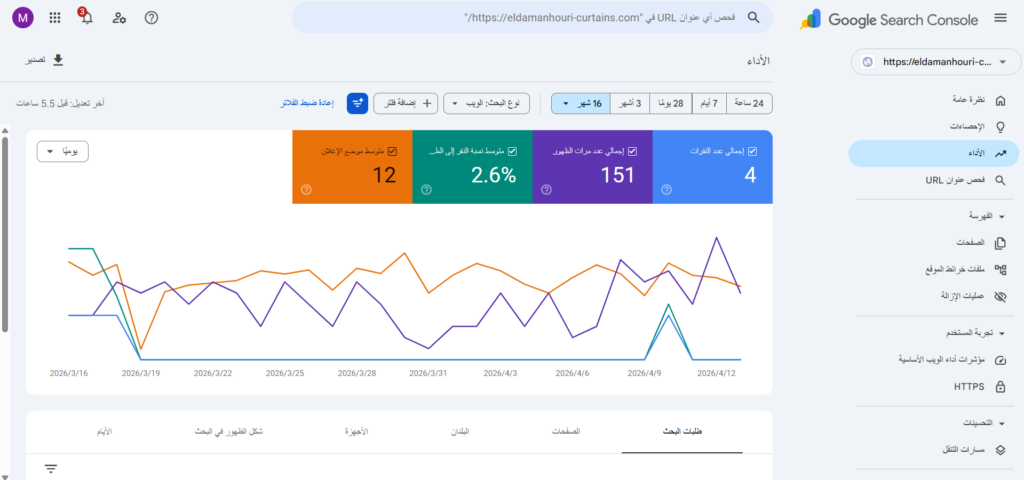
Task: Click the URL inspection search field
Action: click(x=530, y=18)
